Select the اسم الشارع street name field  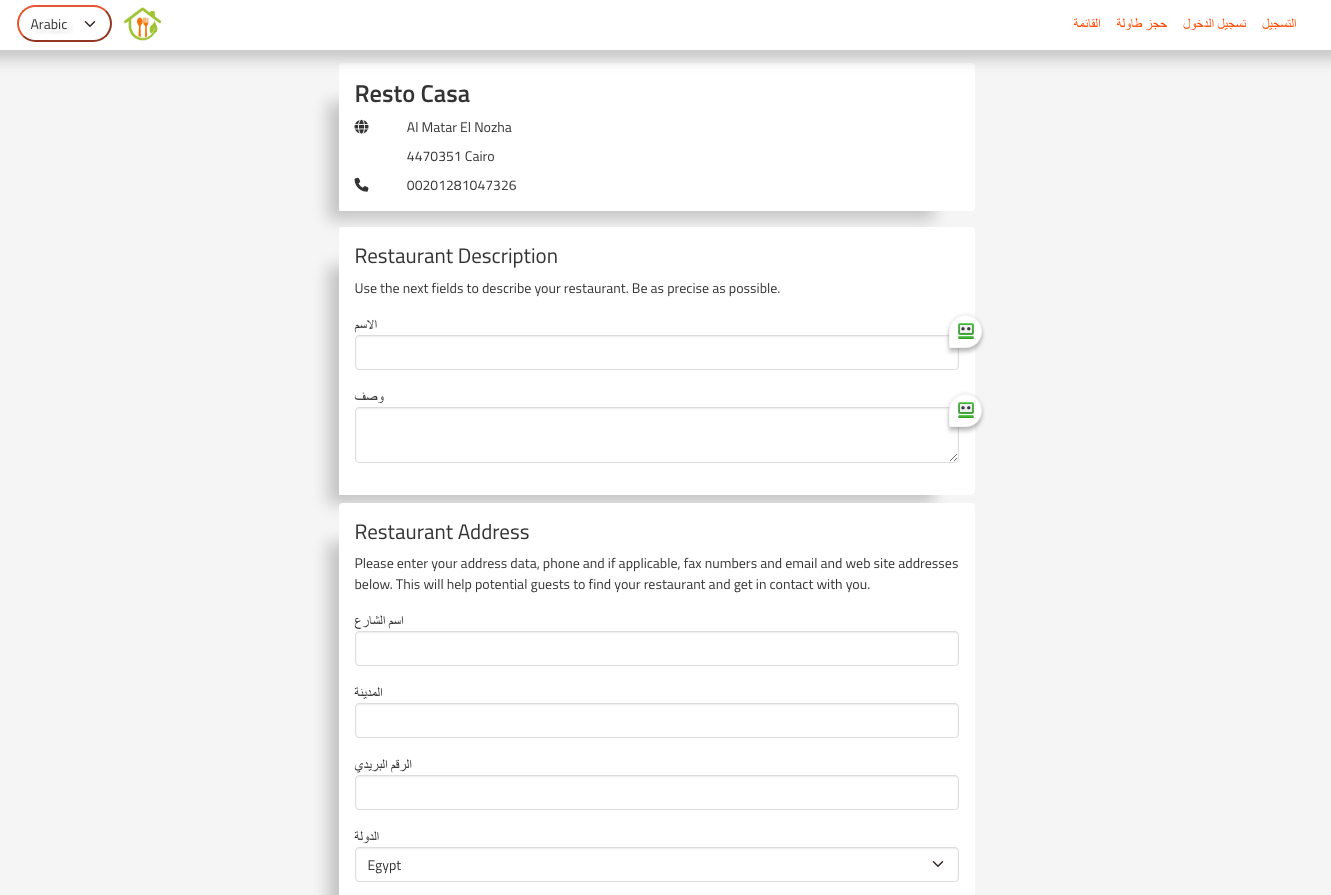pos(656,648)
